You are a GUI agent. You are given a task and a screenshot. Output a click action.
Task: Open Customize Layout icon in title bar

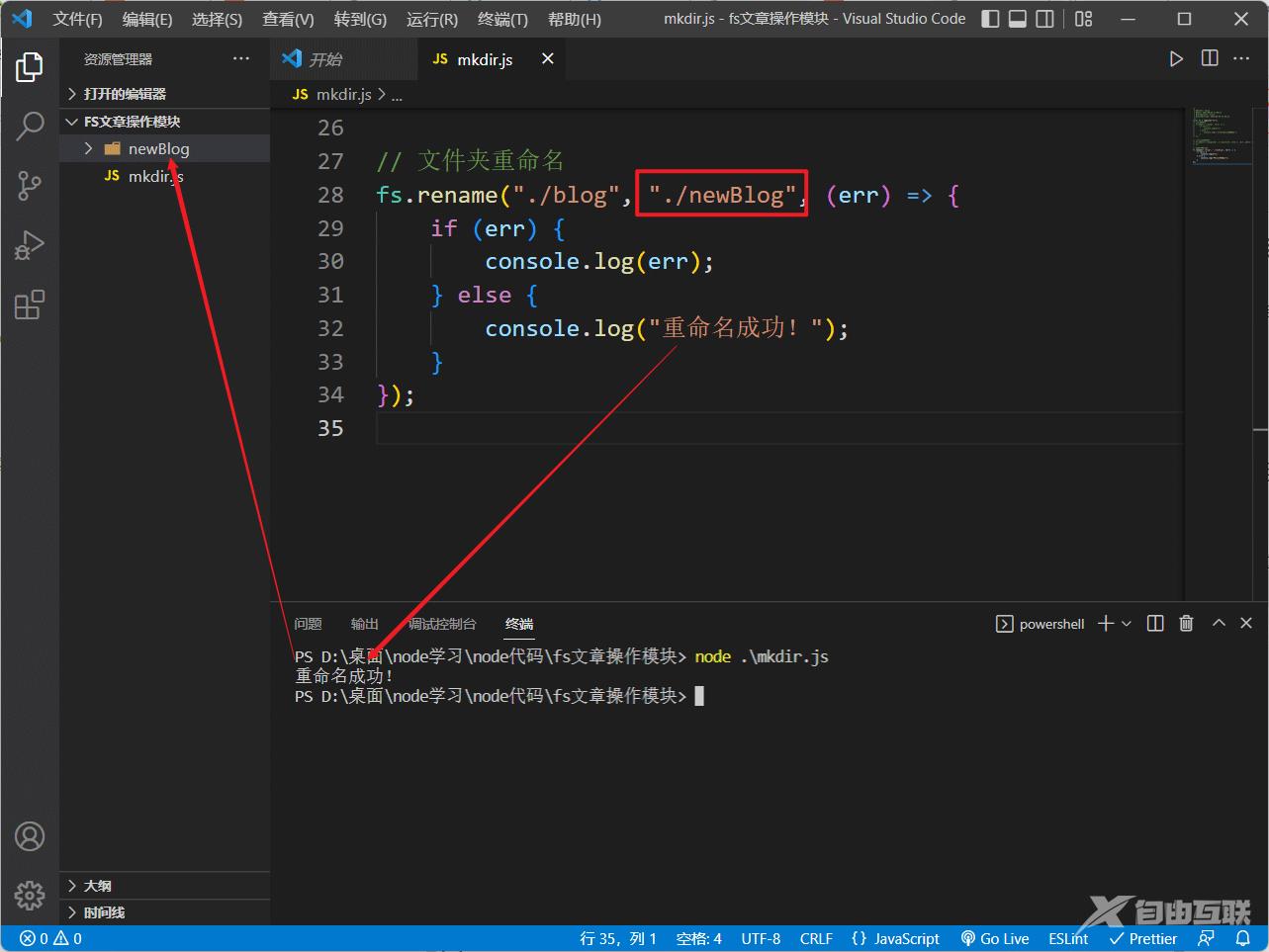click(1084, 19)
